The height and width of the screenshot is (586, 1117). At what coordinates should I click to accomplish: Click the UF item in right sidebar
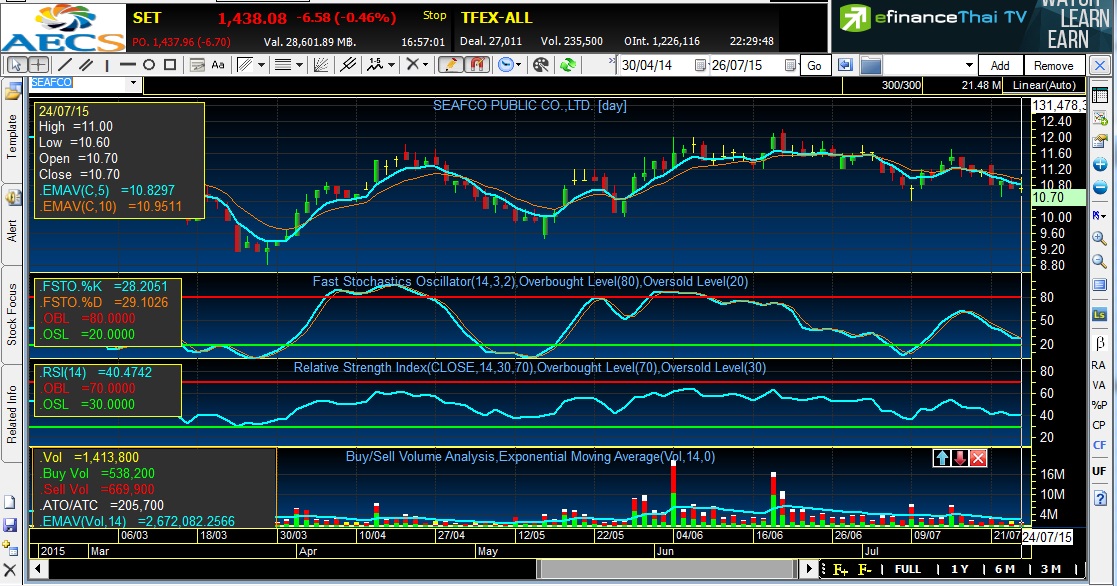[x=1098, y=471]
